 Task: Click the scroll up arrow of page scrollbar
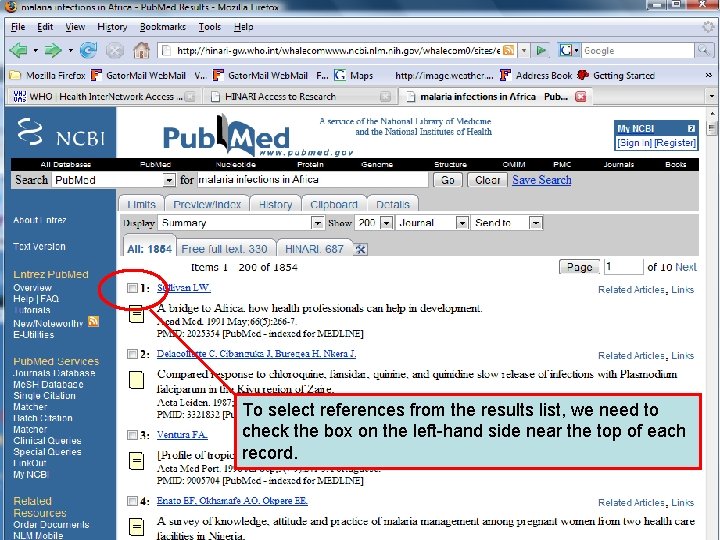712,113
